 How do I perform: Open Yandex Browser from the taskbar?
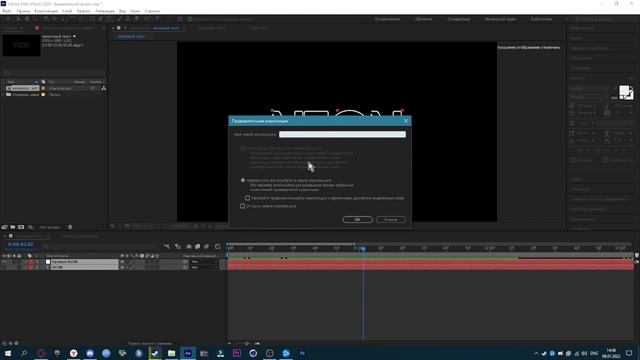tap(73, 353)
